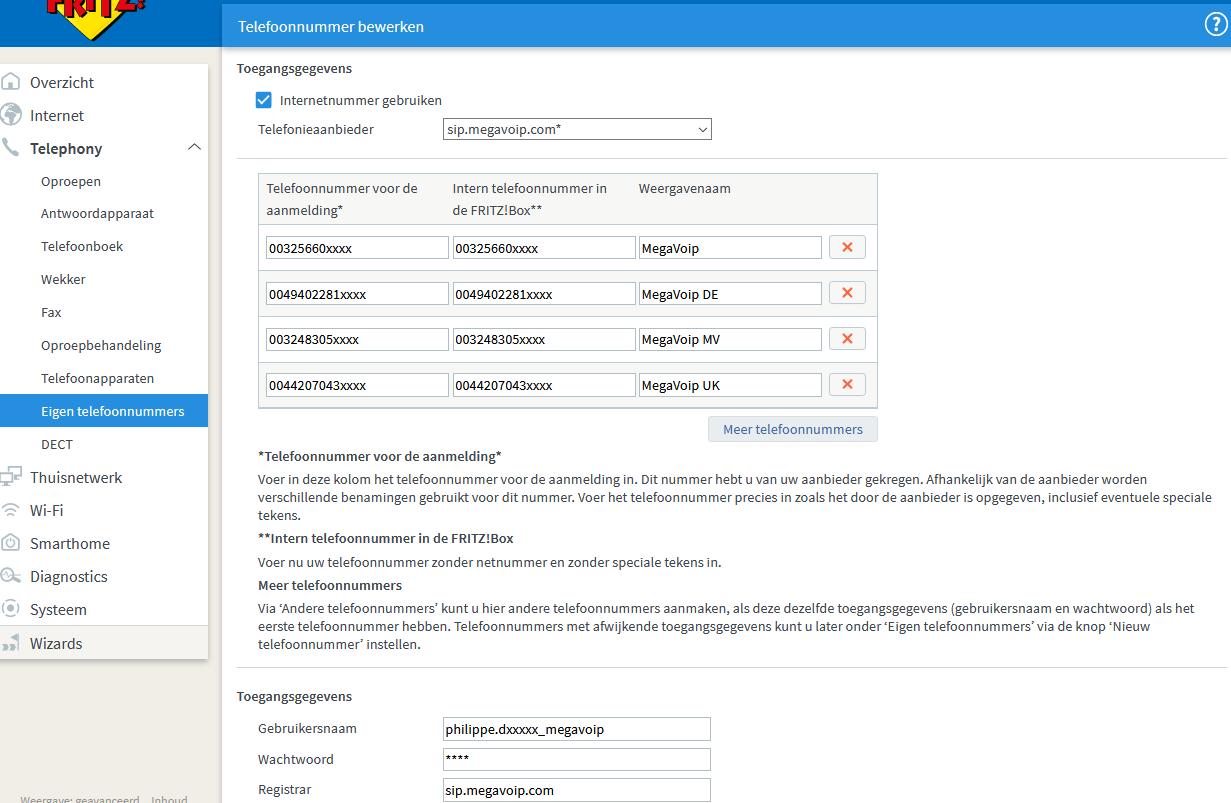Click the help question mark icon
Viewport: 1231px width, 803px height.
pyautogui.click(x=1215, y=26)
